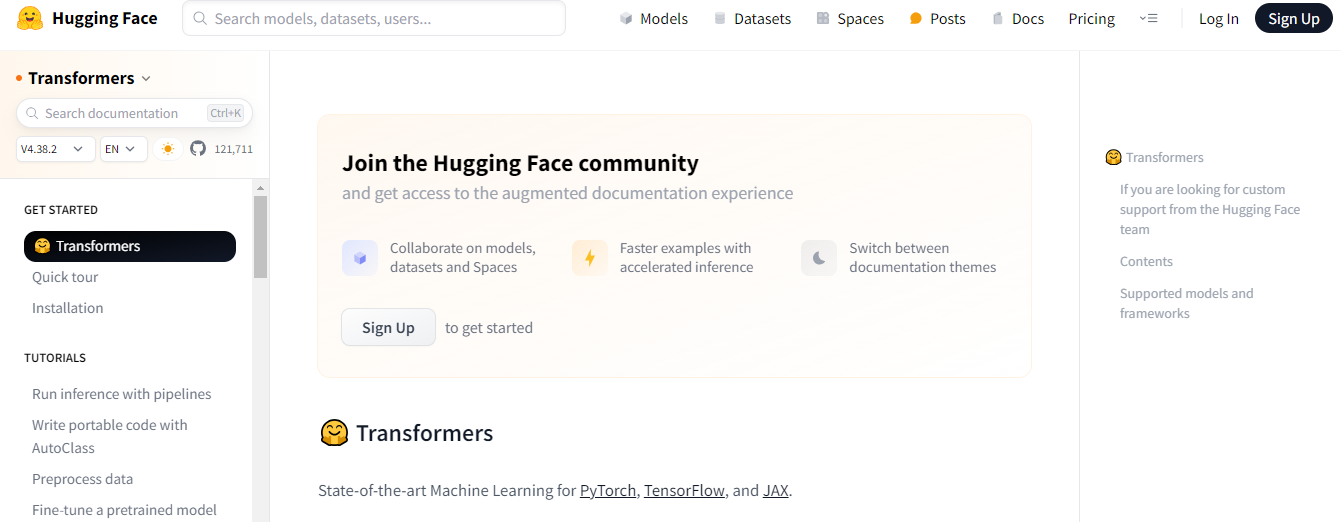1341x522 pixels.
Task: Open Pricing in the top navigation
Action: [1091, 19]
